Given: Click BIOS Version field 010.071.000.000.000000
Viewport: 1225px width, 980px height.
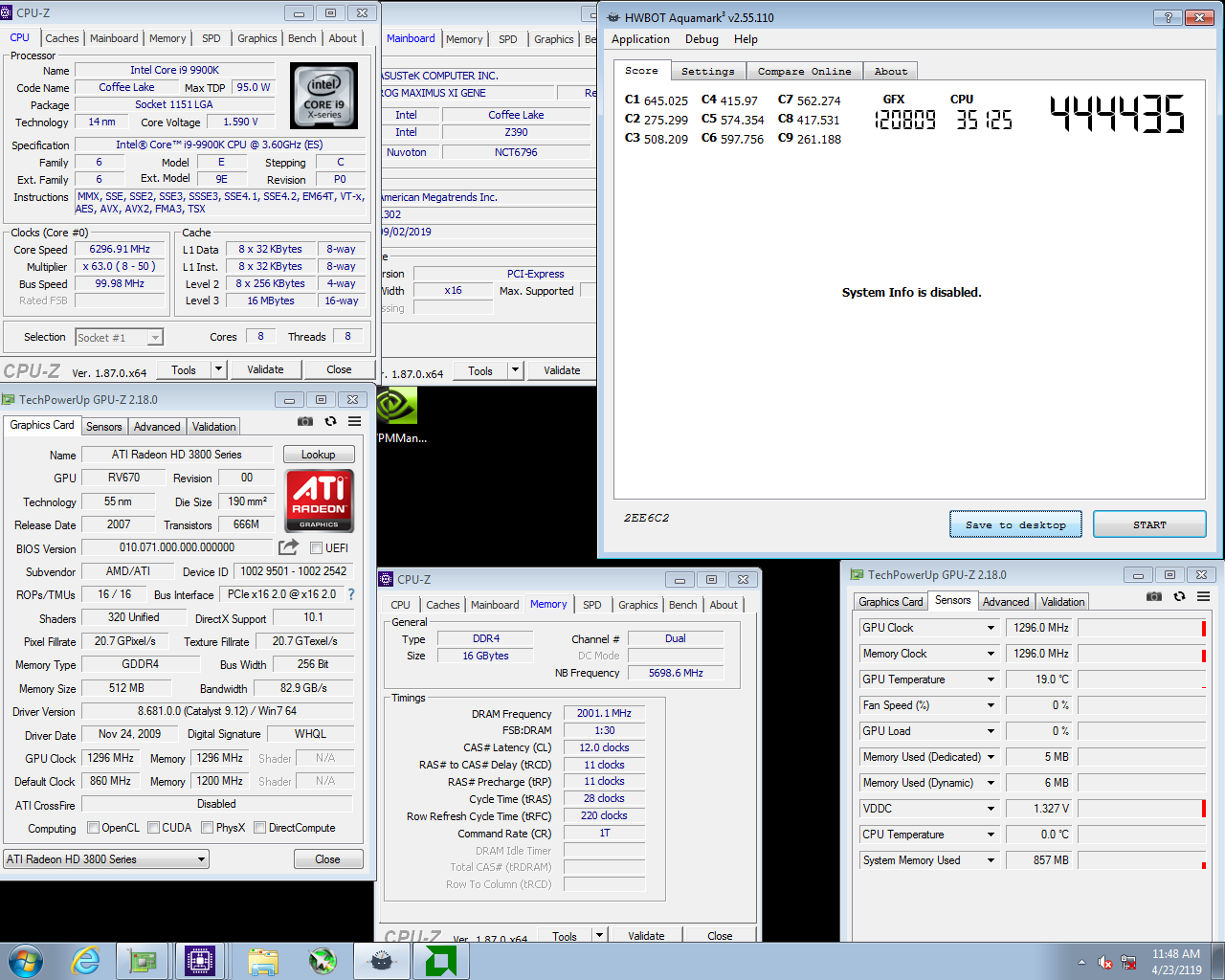Looking at the screenshot, I should point(177,547).
